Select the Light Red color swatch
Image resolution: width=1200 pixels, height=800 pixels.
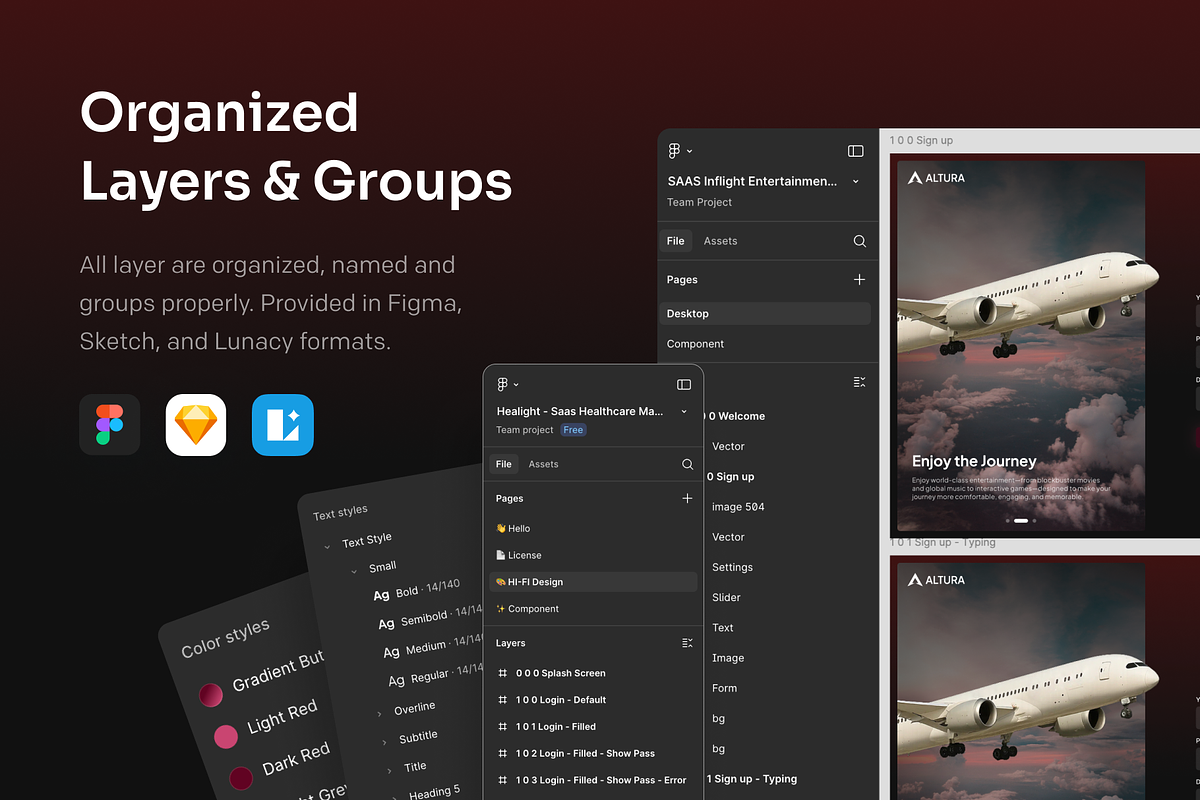pos(226,737)
